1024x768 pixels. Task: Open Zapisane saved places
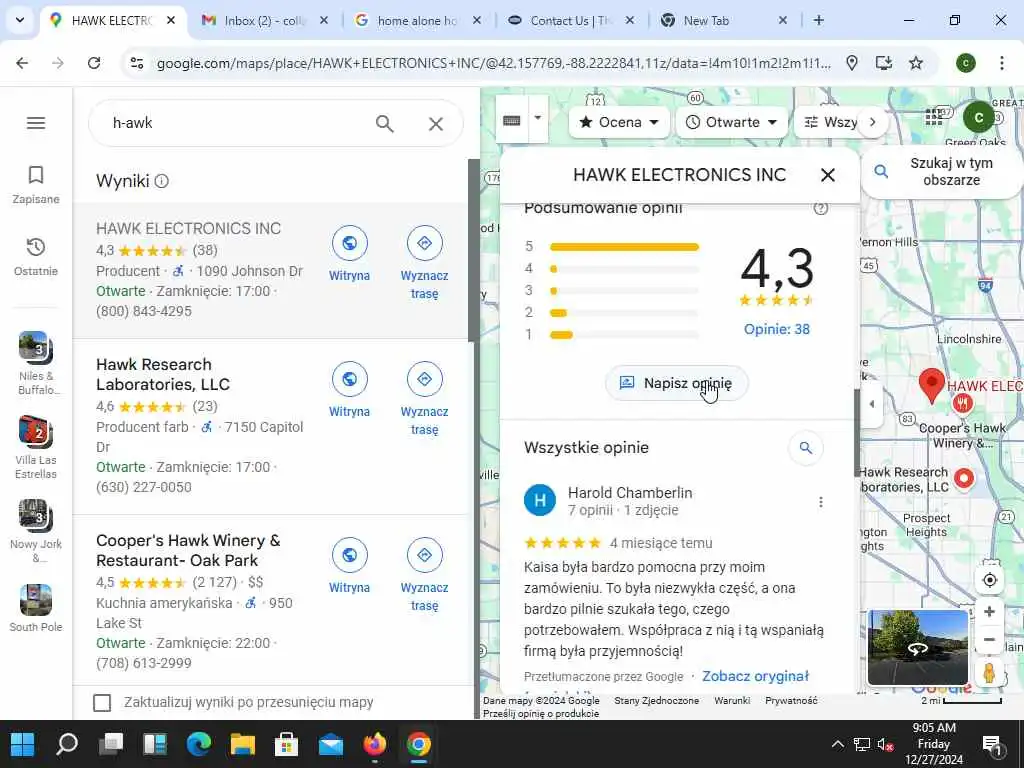pos(36,185)
